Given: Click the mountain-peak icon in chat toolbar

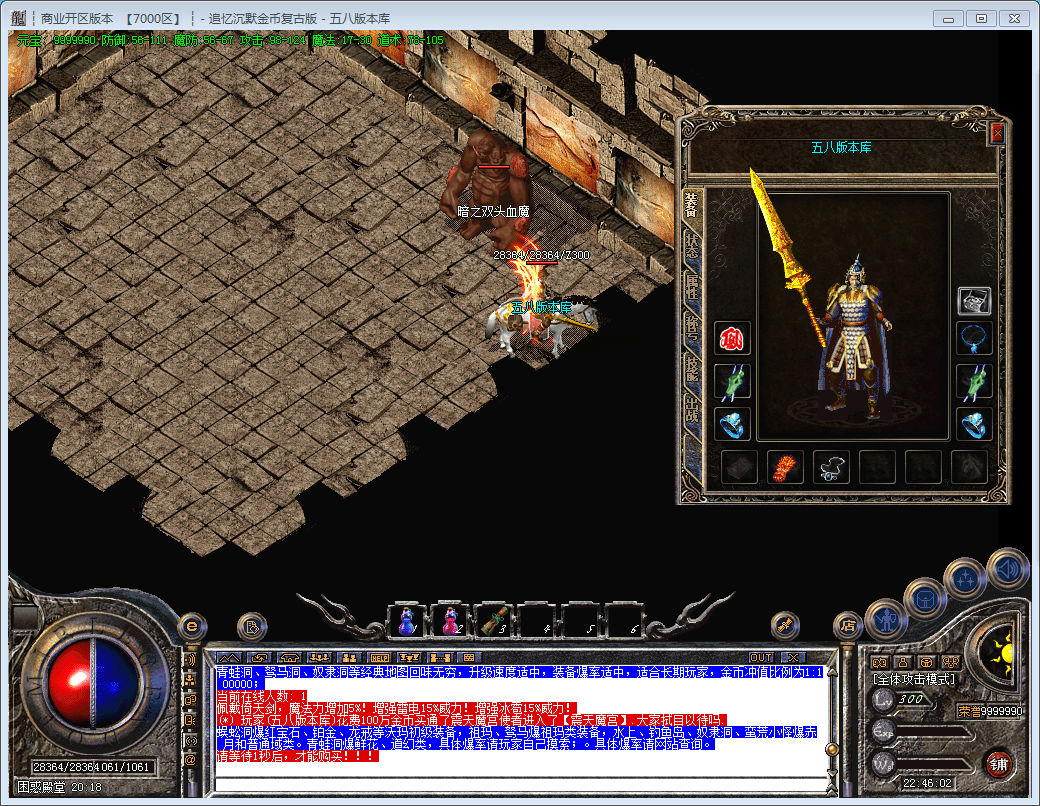Looking at the screenshot, I should pos(229,657).
